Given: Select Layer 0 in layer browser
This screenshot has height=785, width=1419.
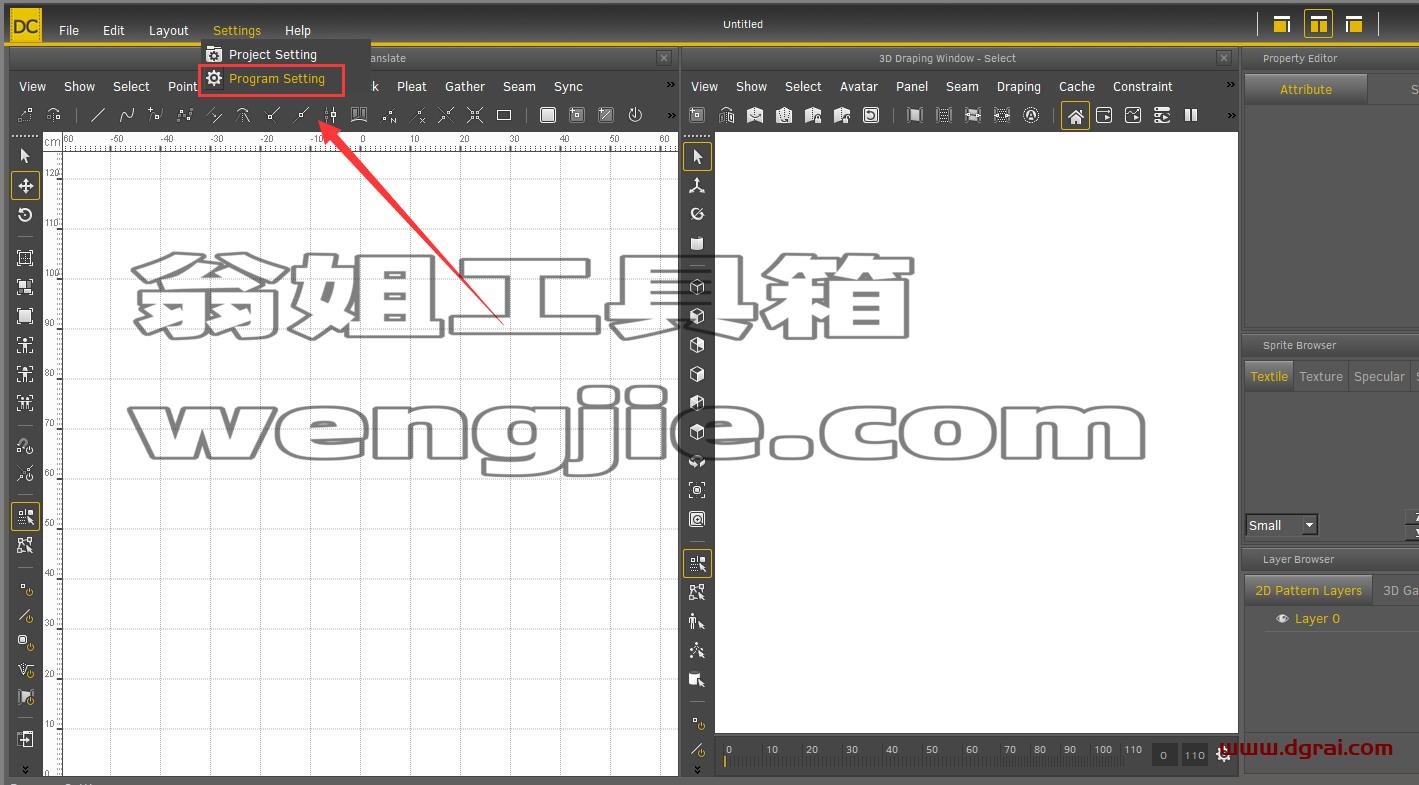Looking at the screenshot, I should 1317,619.
